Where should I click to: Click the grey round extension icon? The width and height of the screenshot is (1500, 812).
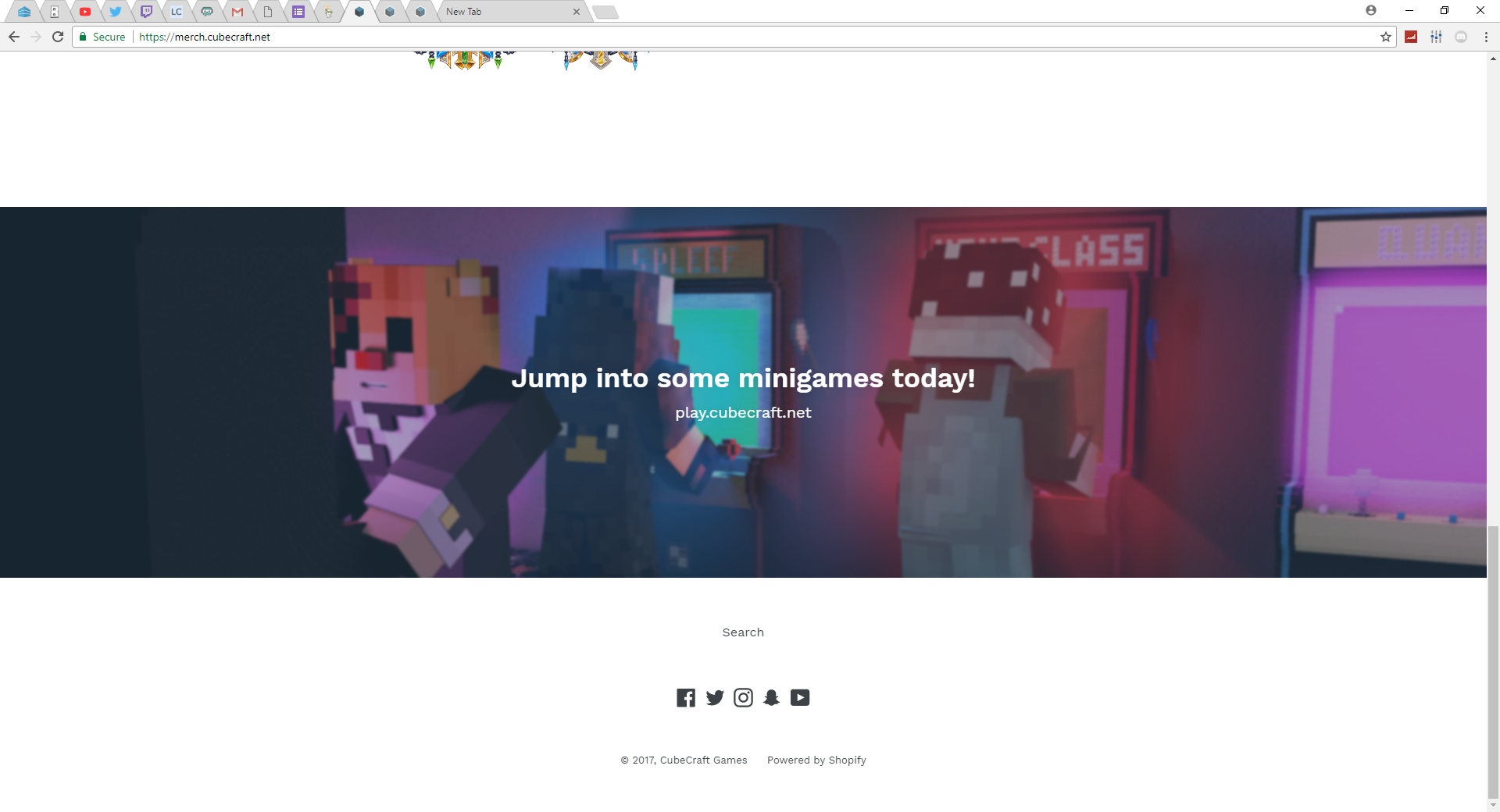1461,37
